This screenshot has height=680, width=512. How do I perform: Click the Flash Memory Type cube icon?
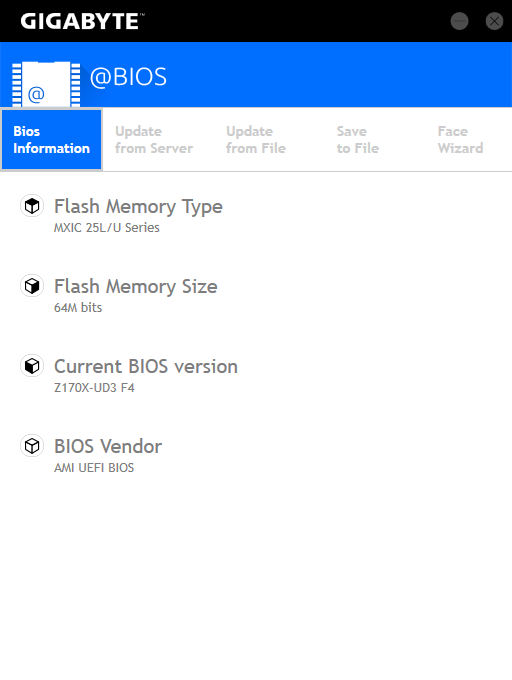(32, 206)
